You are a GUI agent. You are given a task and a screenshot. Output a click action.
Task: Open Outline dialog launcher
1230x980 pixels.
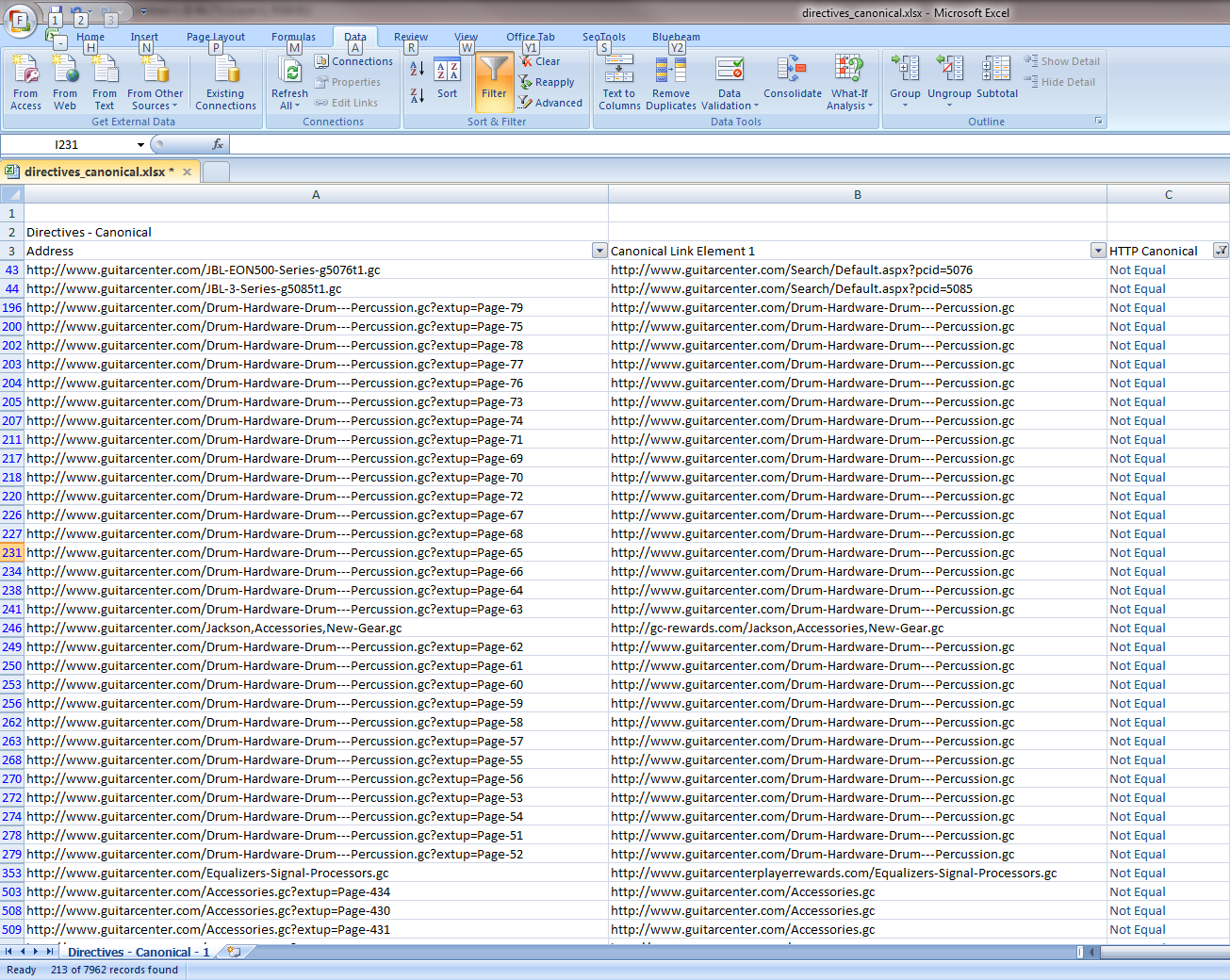(1098, 121)
